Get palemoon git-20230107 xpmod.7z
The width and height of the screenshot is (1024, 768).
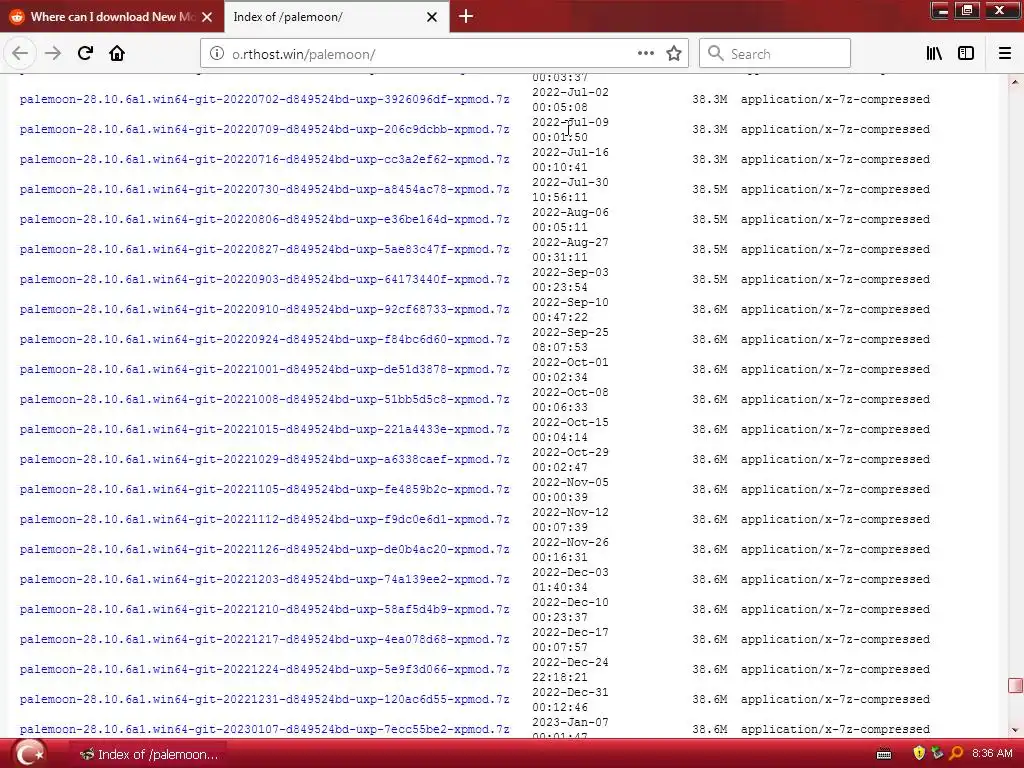coord(264,729)
